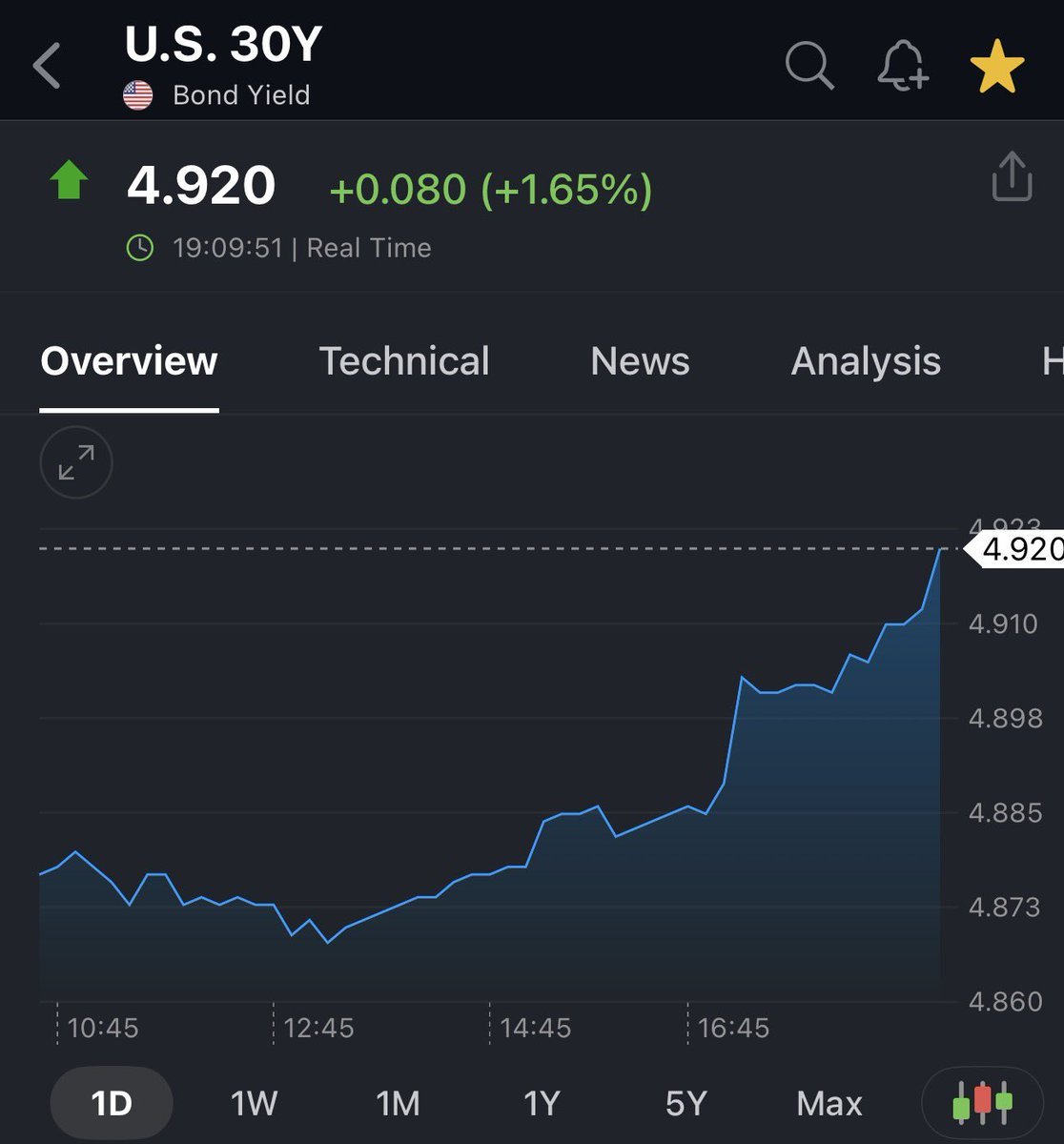Unfavorite U.S. 30Y via the star toggle

998,64
